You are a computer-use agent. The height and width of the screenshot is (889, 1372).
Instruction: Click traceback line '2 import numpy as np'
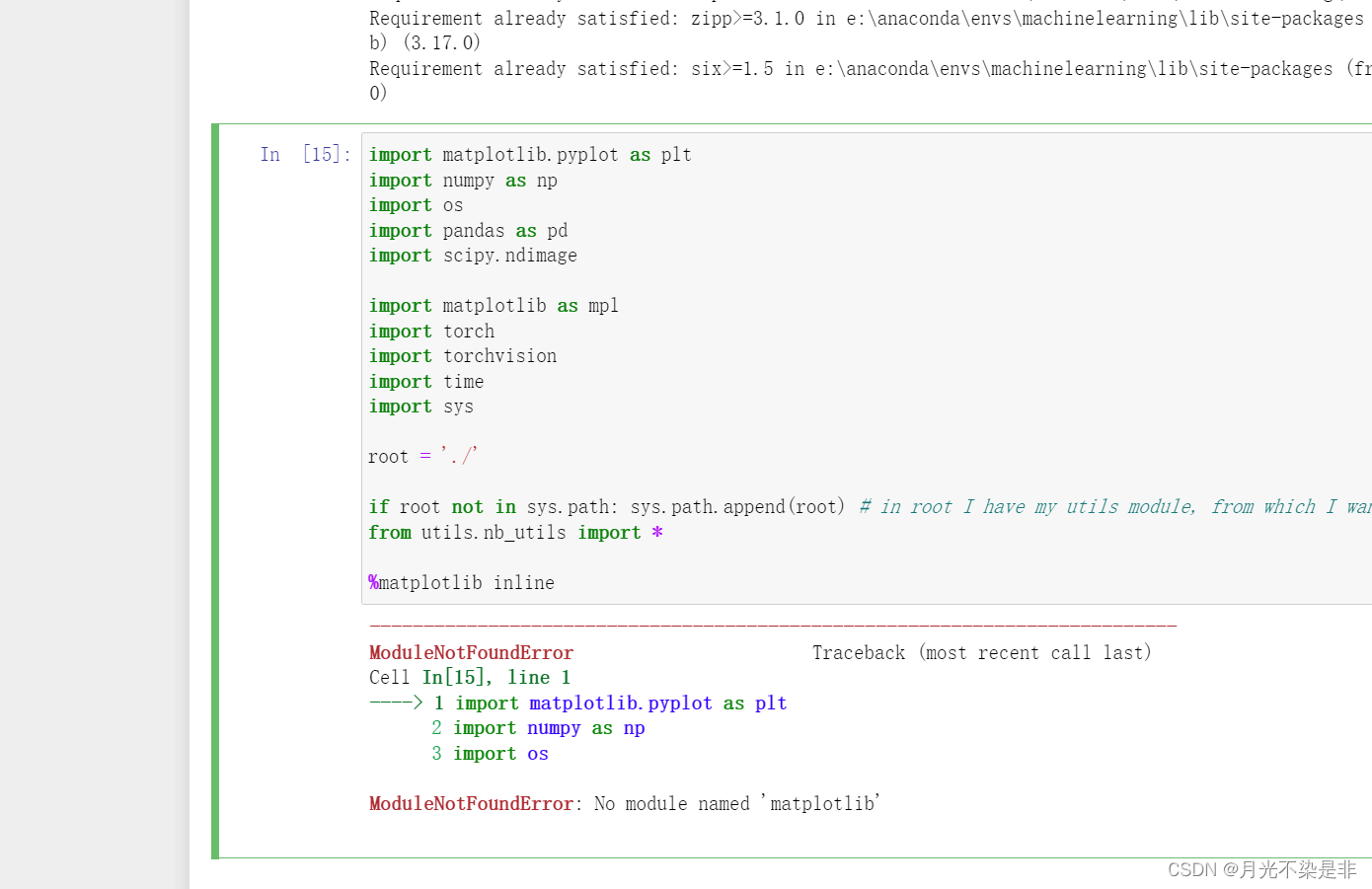point(538,728)
